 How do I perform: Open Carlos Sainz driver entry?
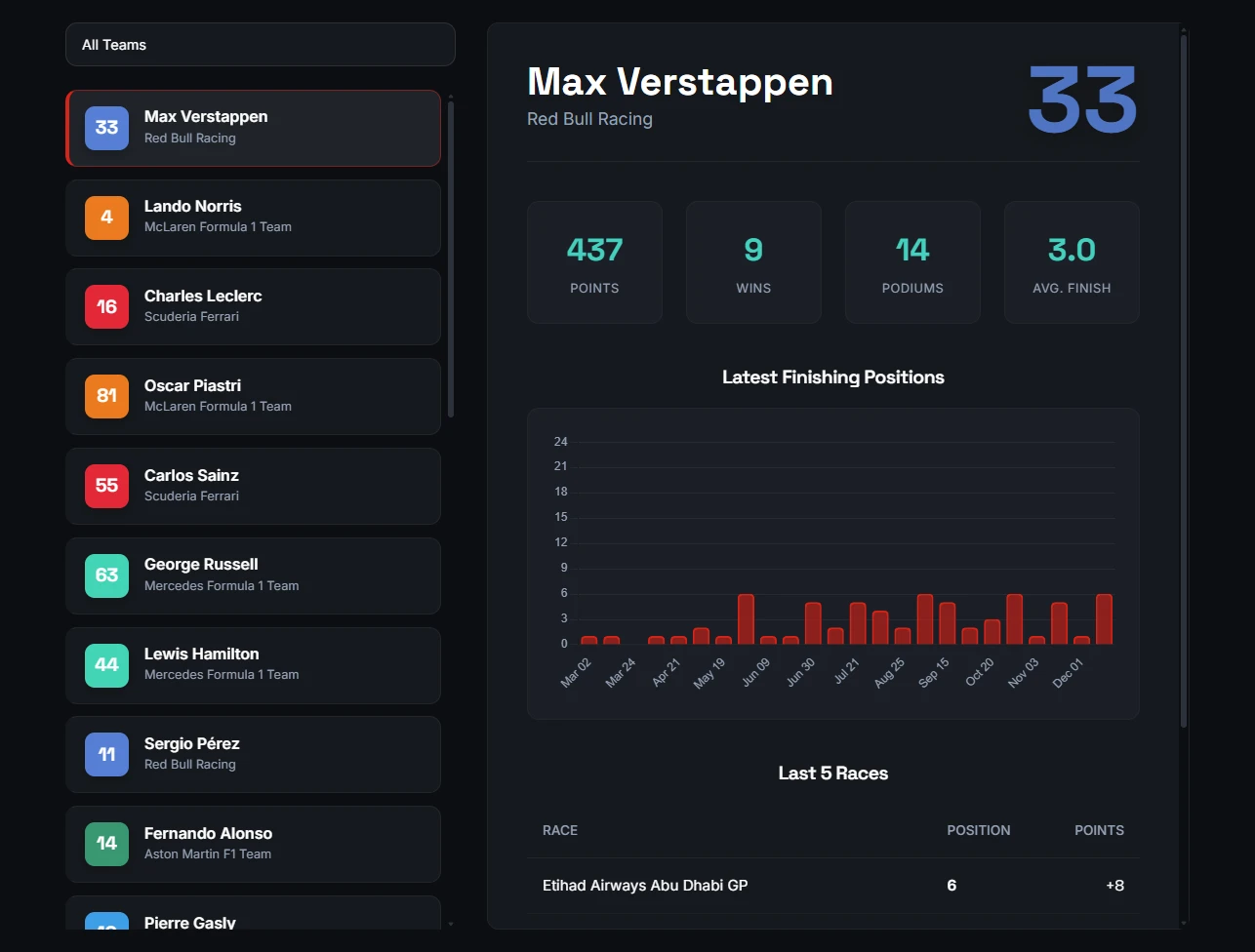pyautogui.click(x=253, y=486)
